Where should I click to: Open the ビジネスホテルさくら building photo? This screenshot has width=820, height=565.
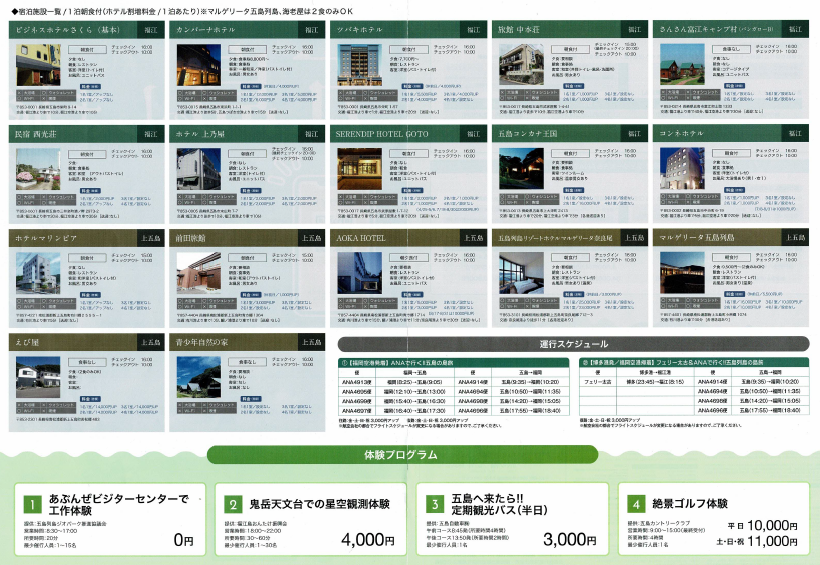click(38, 65)
